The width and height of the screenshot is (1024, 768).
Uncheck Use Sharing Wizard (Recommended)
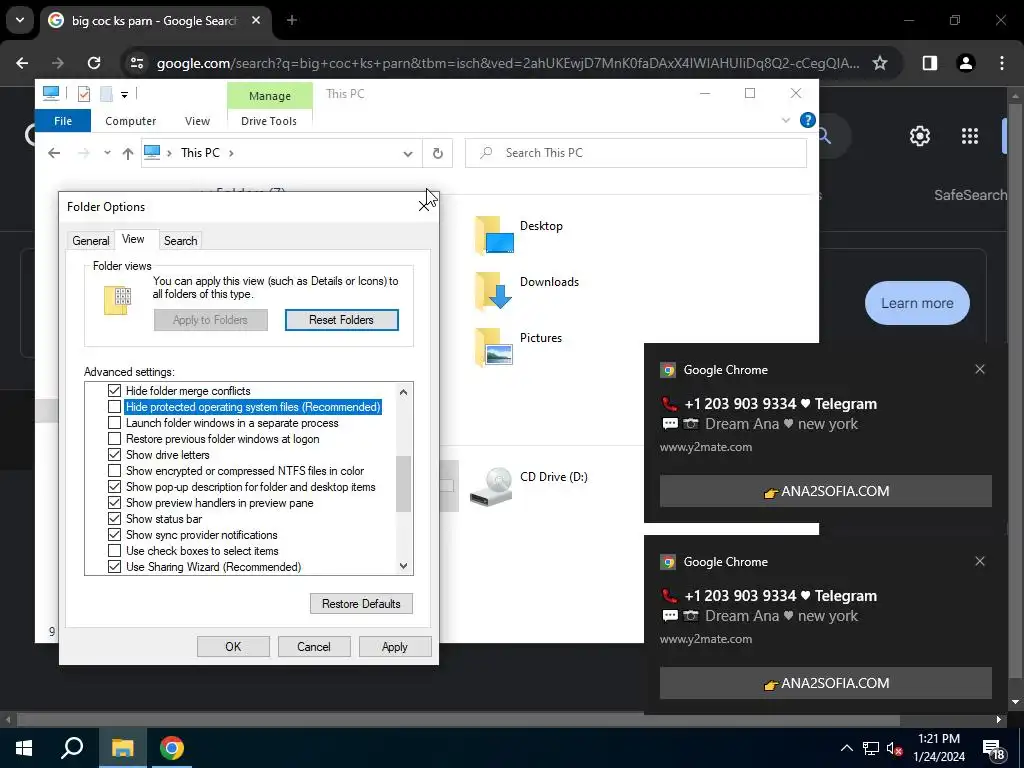coord(114,567)
